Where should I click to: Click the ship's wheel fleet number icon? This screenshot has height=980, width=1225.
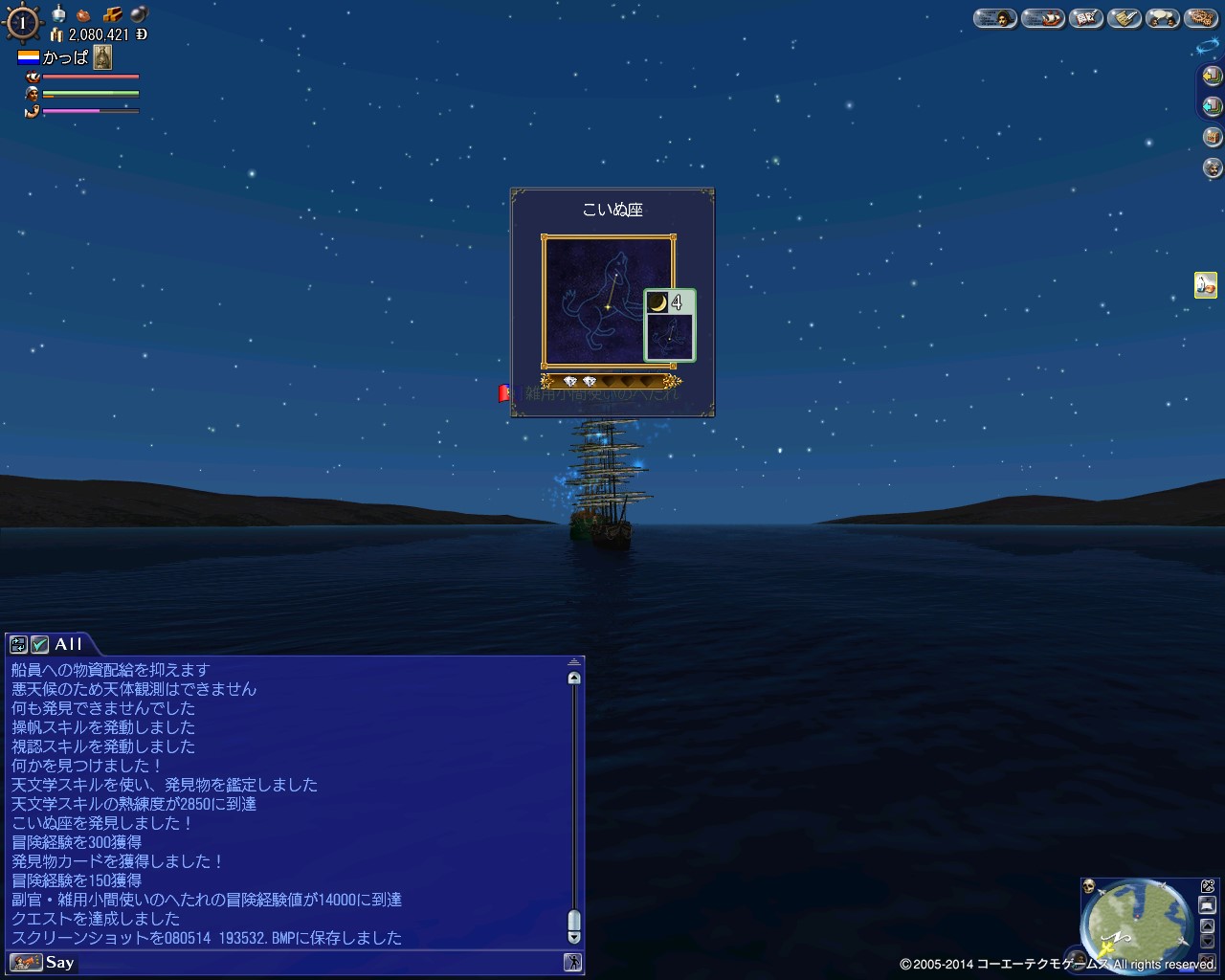click(21, 22)
